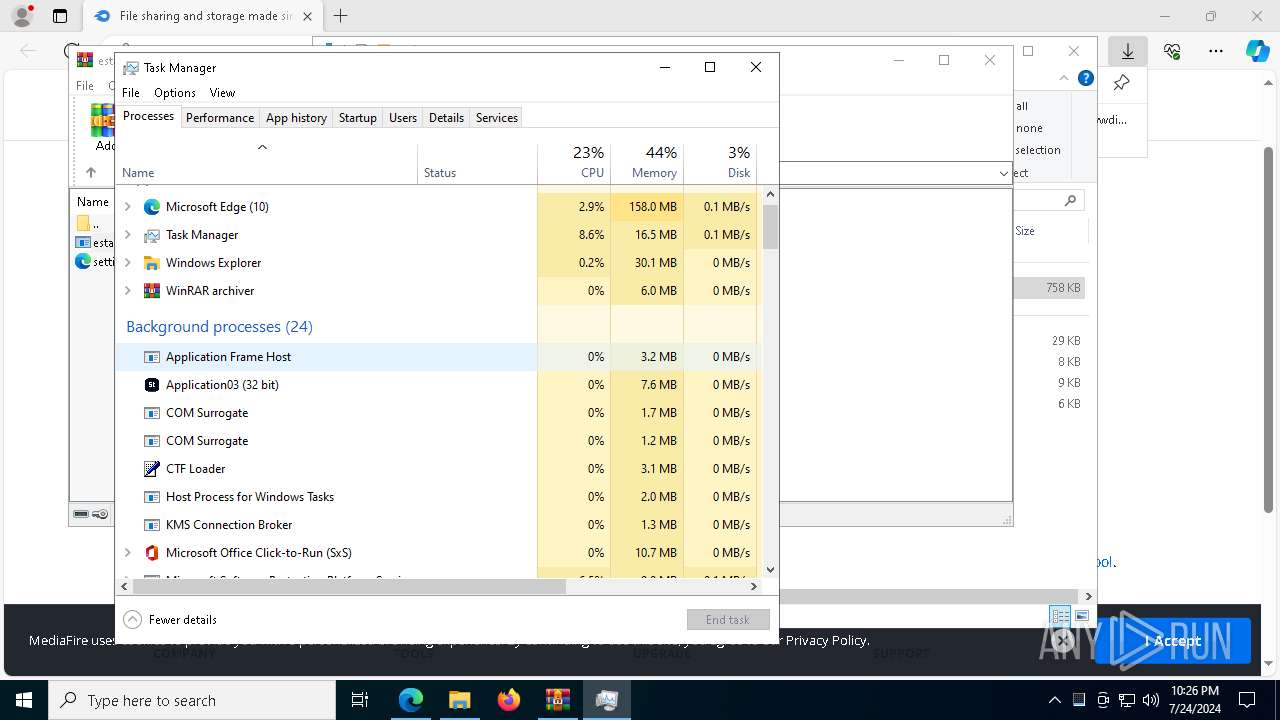Open the Edge downloads icon
Screen dimensions: 1280x720
(x=1128, y=51)
